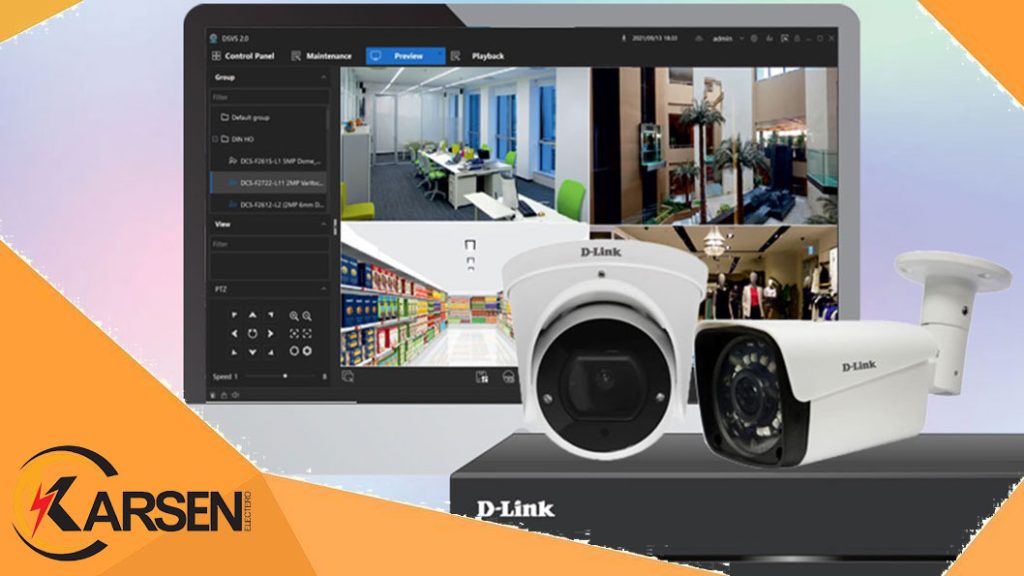1024x576 pixels.
Task: Adjust the PTZ Speed slider
Action: tap(285, 376)
